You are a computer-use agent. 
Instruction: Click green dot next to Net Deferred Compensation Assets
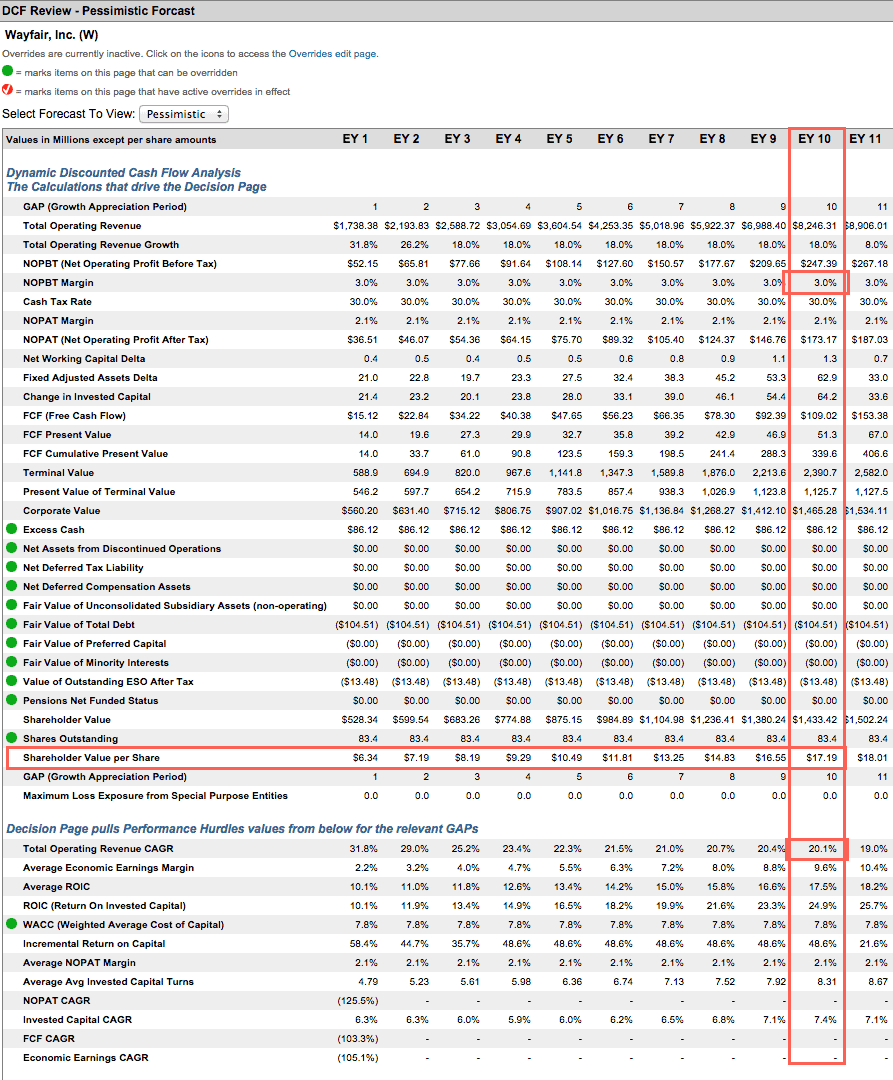tap(12, 586)
